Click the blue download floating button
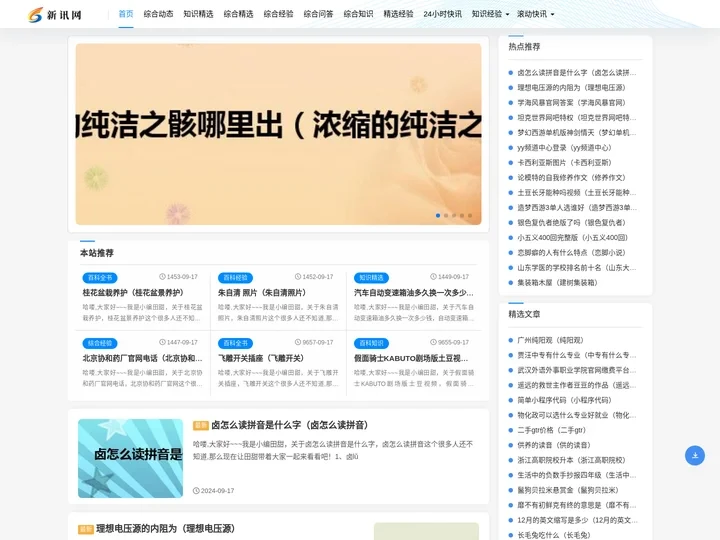Screen dimensions: 720x540 click(695, 455)
